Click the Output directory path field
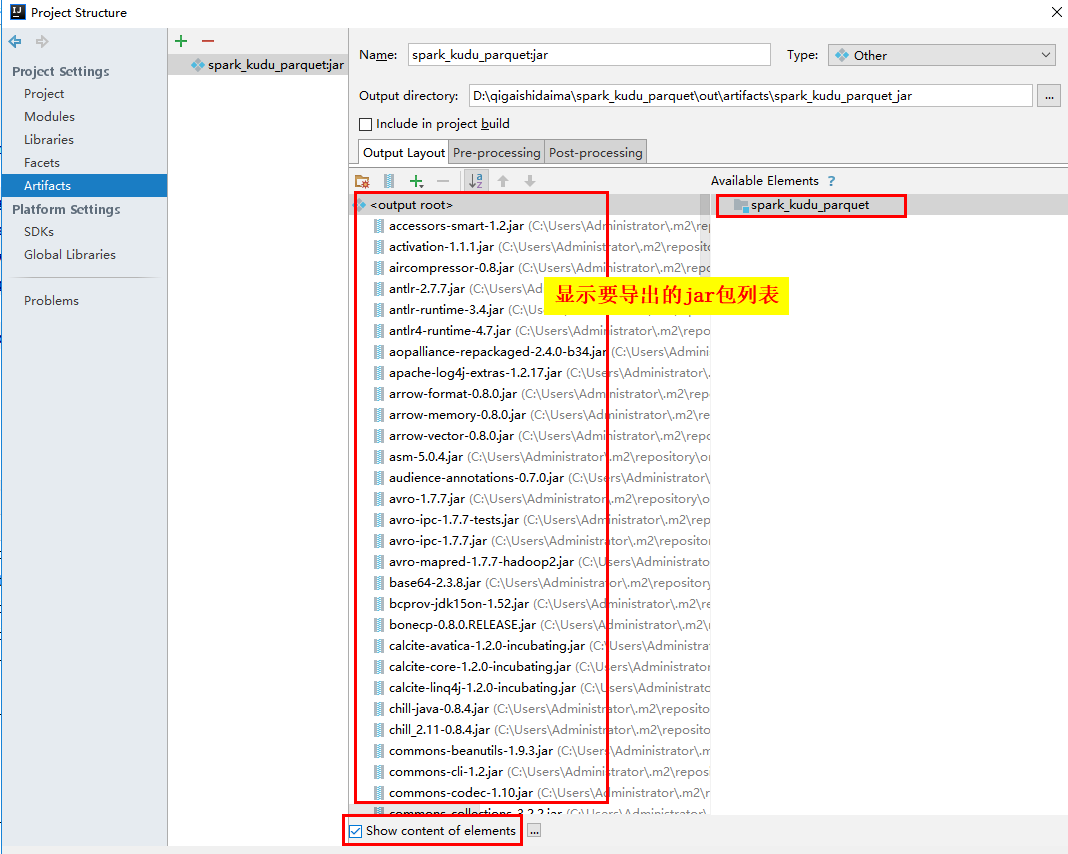1068x854 pixels. click(751, 96)
